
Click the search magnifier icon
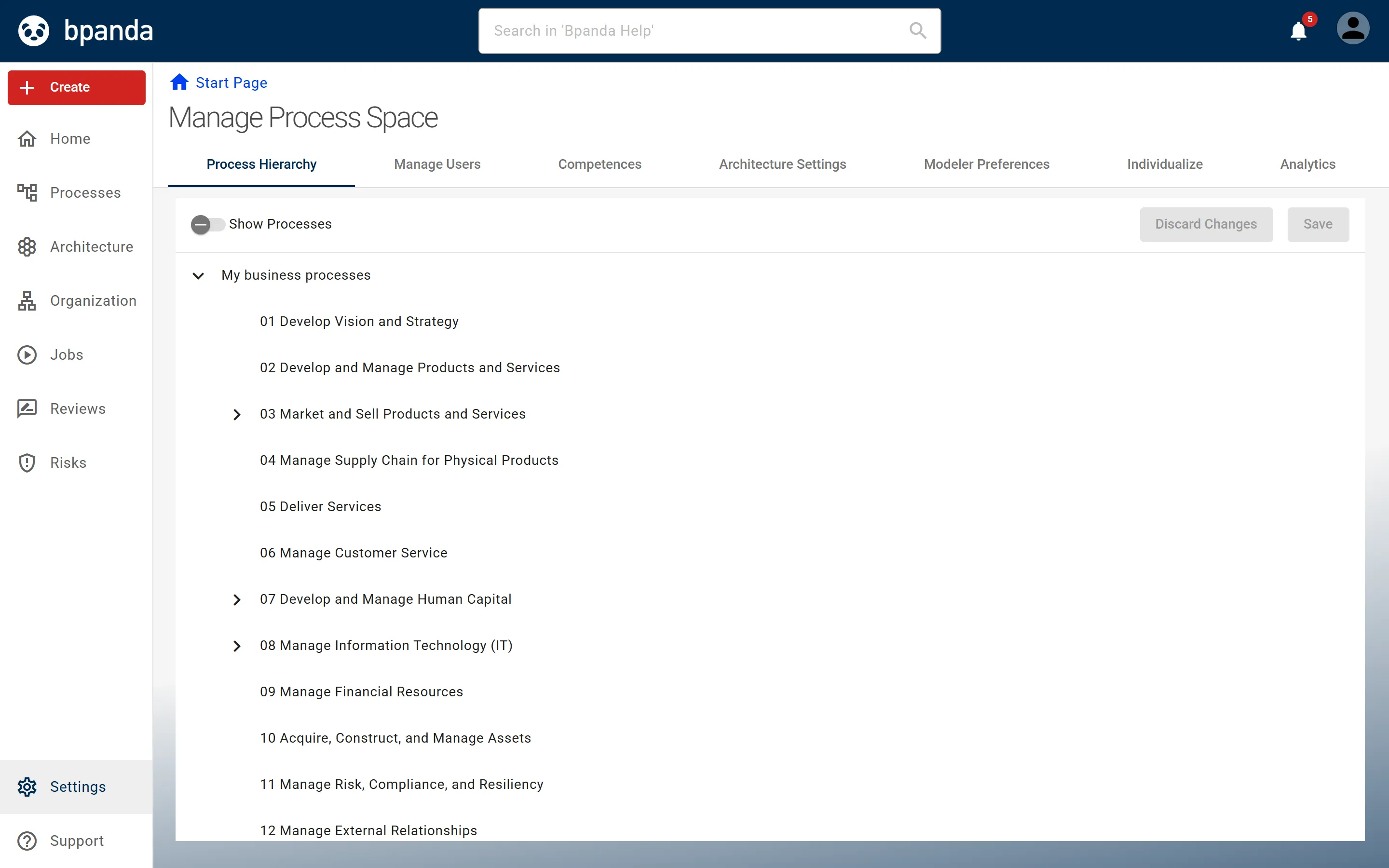(x=918, y=30)
